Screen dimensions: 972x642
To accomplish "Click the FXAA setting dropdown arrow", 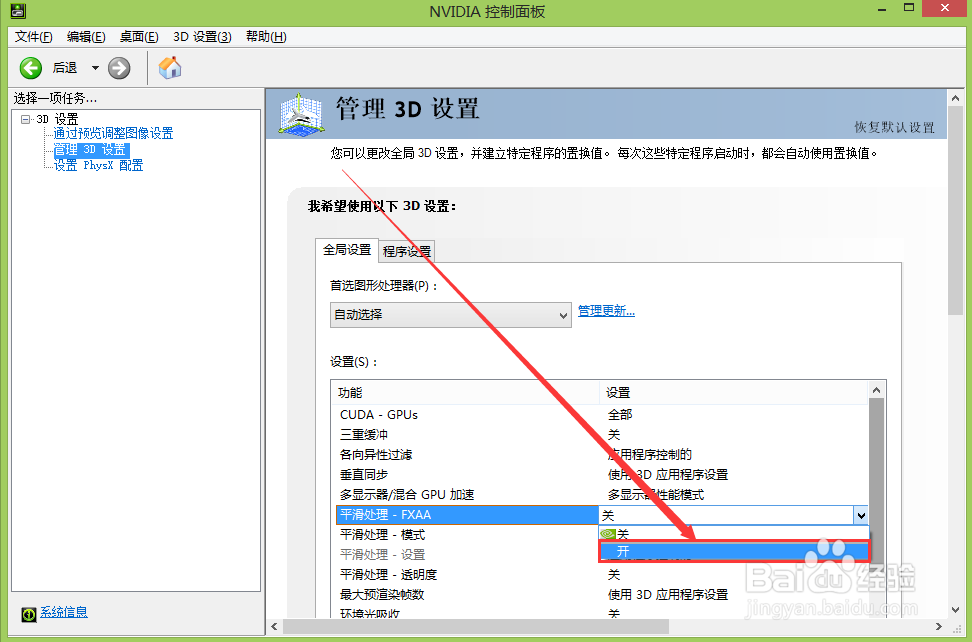I will pyautogui.click(x=861, y=514).
